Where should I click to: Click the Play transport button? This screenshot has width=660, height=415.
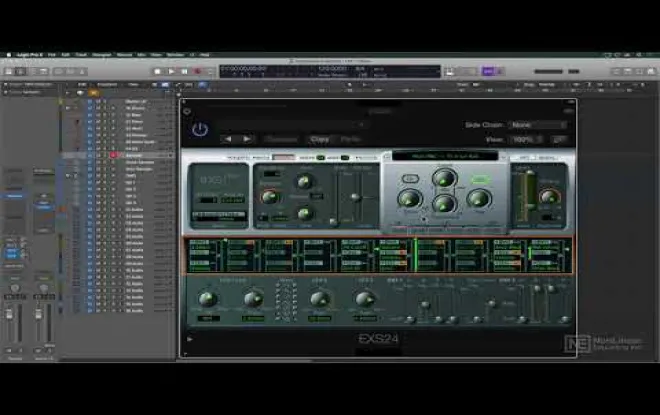point(171,72)
